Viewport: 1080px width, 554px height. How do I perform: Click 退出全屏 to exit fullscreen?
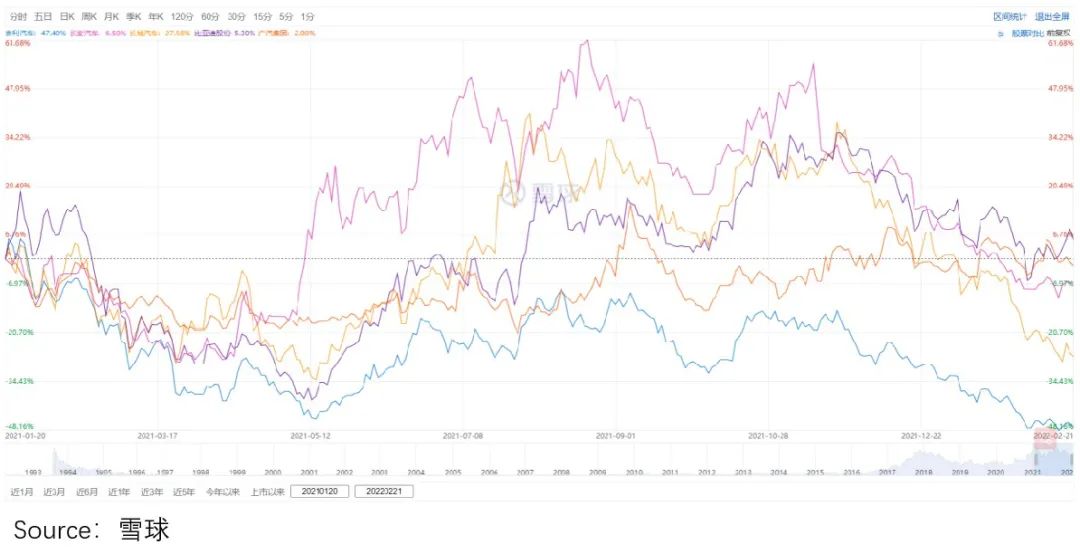point(1052,17)
